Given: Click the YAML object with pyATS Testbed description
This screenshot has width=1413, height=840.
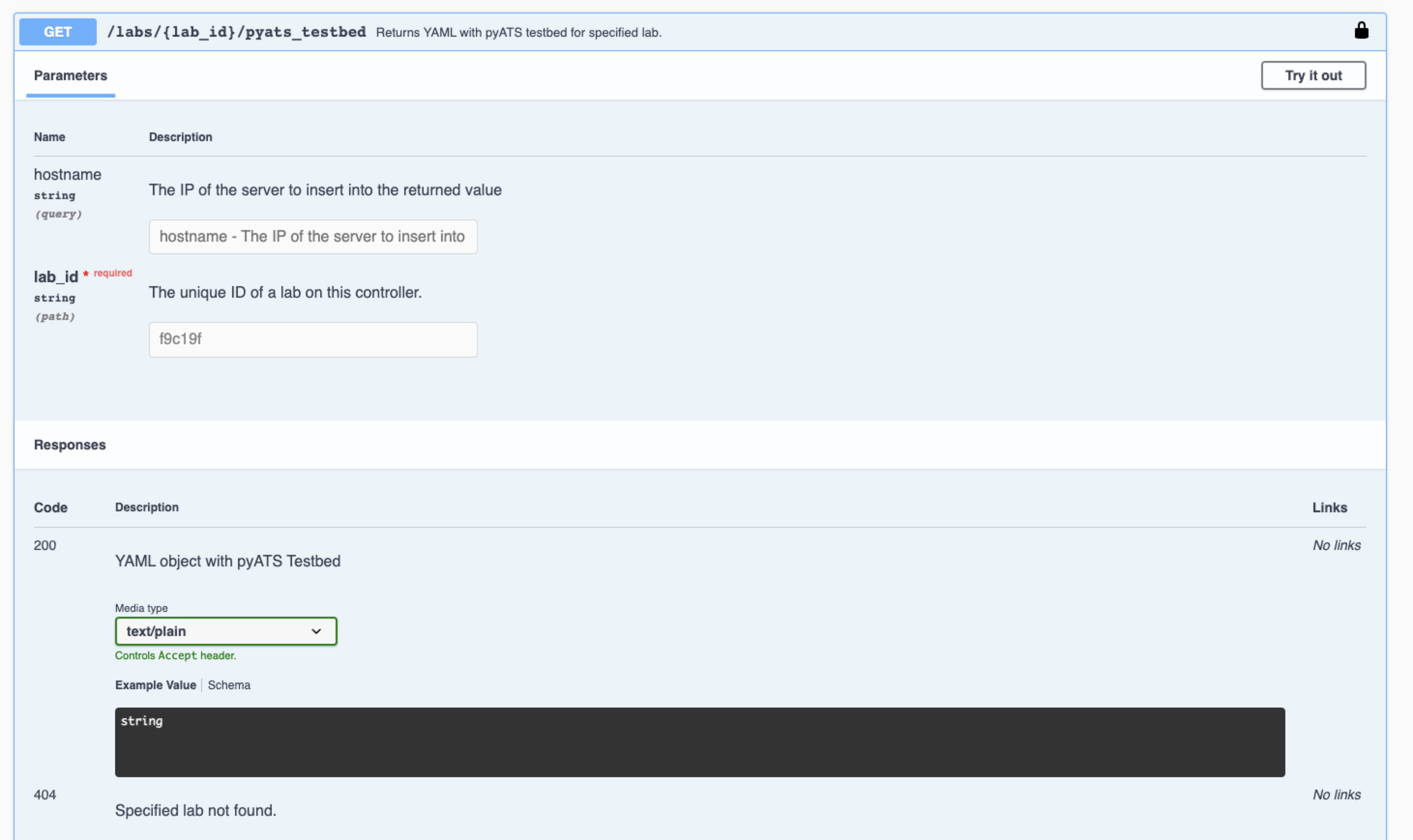Looking at the screenshot, I should pyautogui.click(x=228, y=561).
